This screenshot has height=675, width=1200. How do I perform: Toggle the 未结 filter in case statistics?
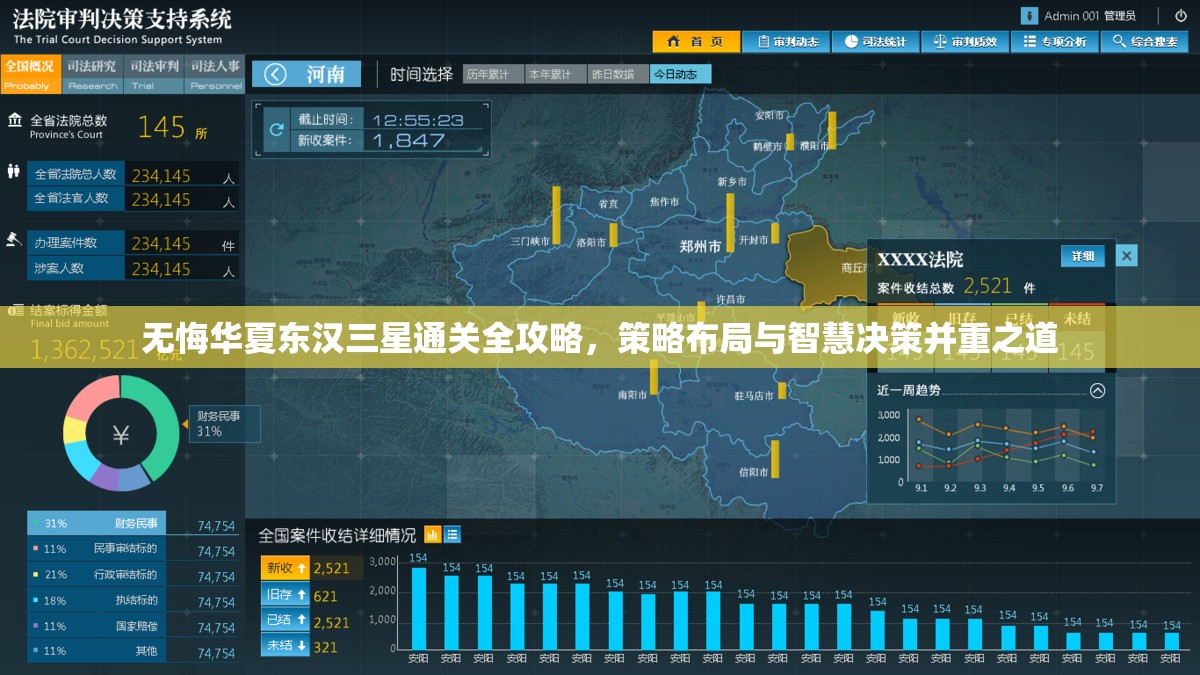(x=283, y=645)
